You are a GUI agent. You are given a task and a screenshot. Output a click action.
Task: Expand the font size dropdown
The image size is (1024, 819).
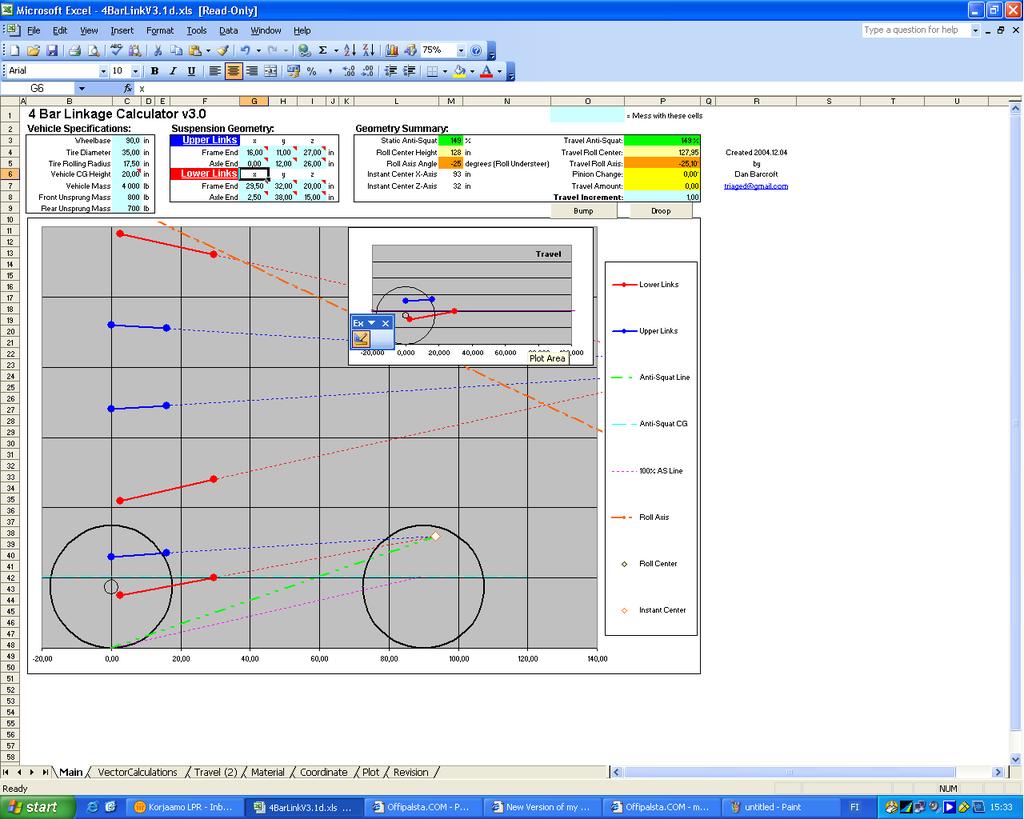click(x=134, y=71)
